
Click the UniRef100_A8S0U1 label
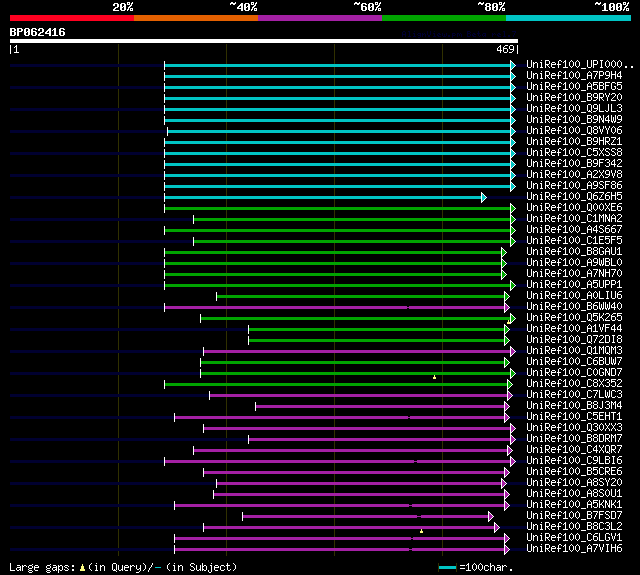pyautogui.click(x=574, y=494)
